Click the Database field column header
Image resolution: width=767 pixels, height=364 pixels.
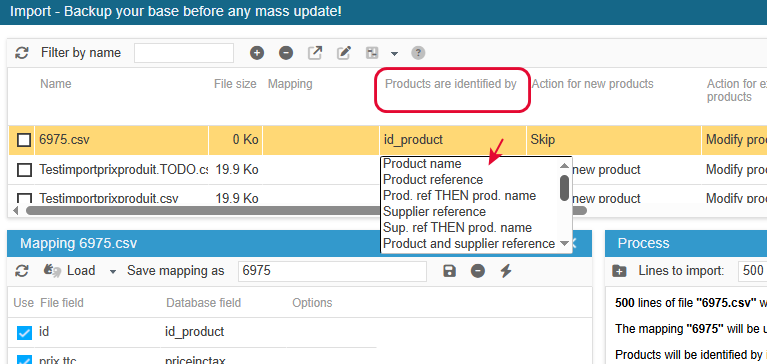point(203,303)
